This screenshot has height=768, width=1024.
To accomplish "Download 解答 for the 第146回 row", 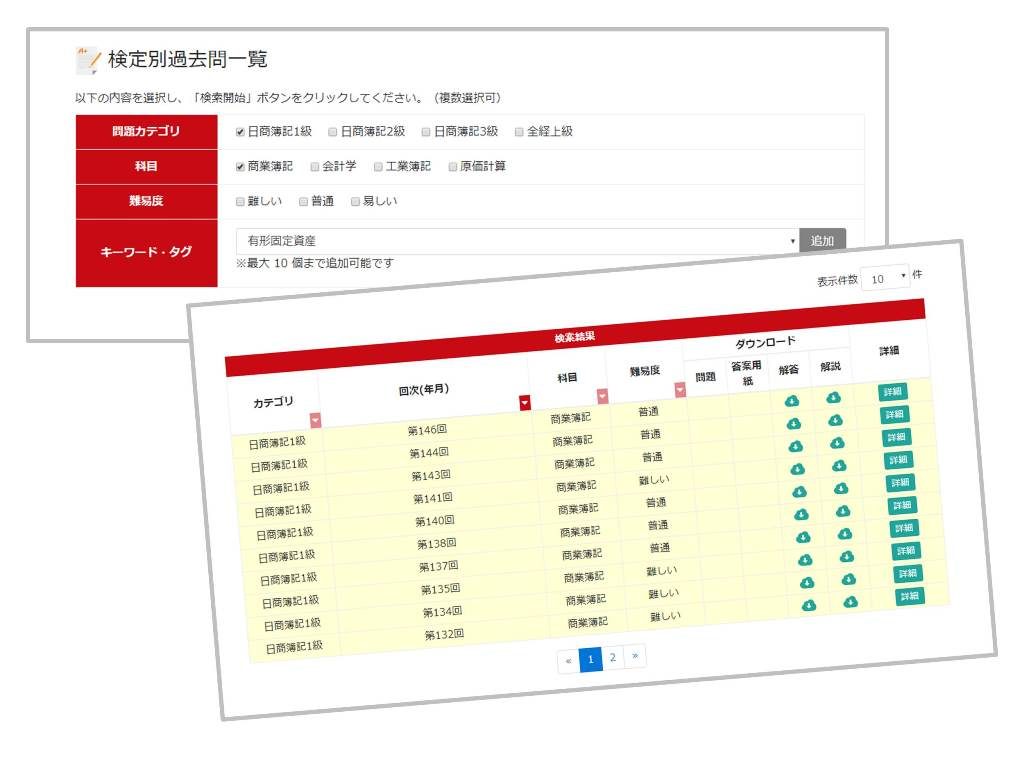I will click(792, 401).
